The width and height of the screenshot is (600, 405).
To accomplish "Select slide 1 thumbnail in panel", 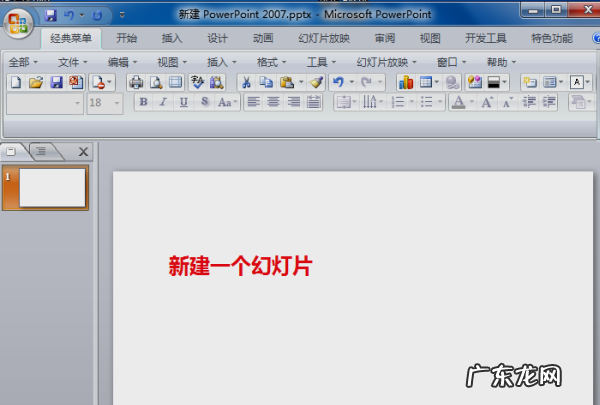I will pyautogui.click(x=52, y=187).
